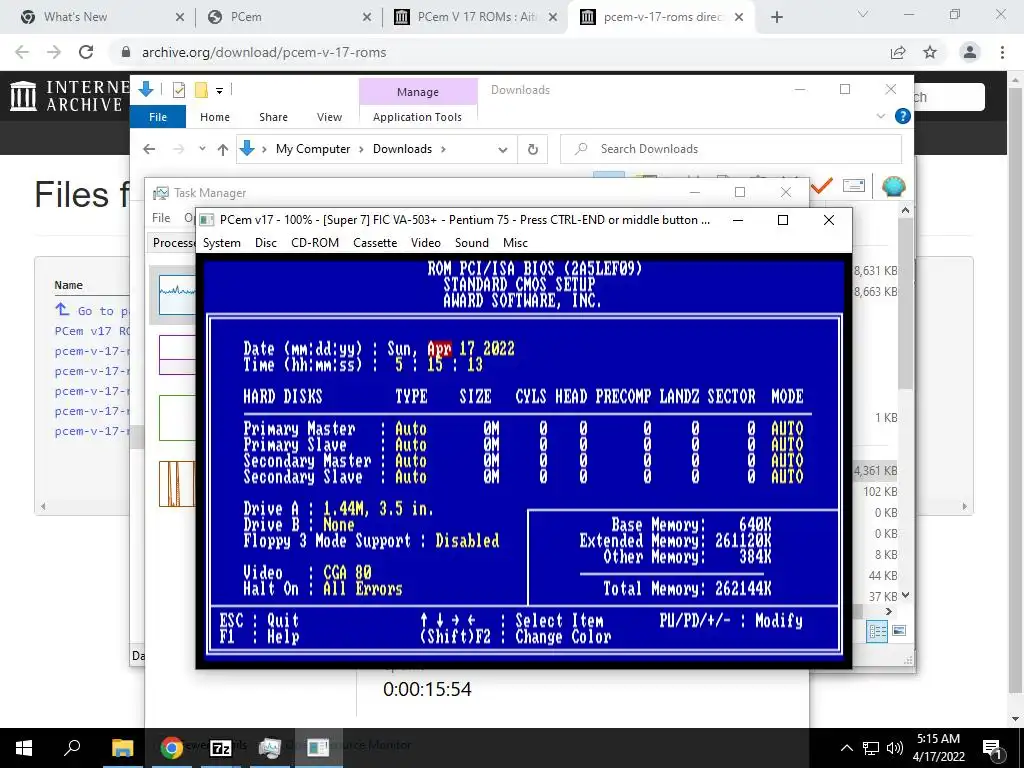Switch to the View ribbon tab
1024x768 pixels.
click(329, 117)
